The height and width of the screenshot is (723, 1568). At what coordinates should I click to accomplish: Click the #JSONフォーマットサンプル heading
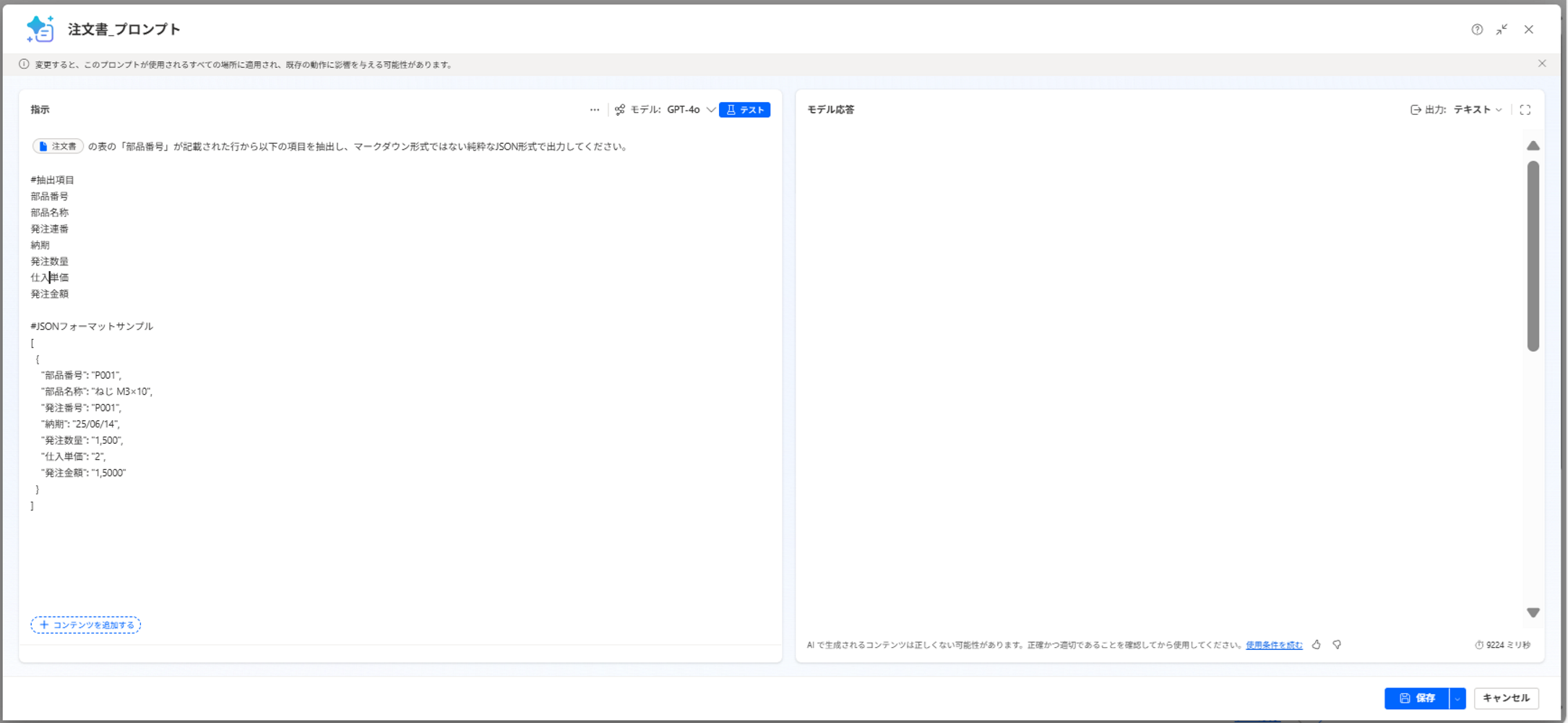(92, 327)
